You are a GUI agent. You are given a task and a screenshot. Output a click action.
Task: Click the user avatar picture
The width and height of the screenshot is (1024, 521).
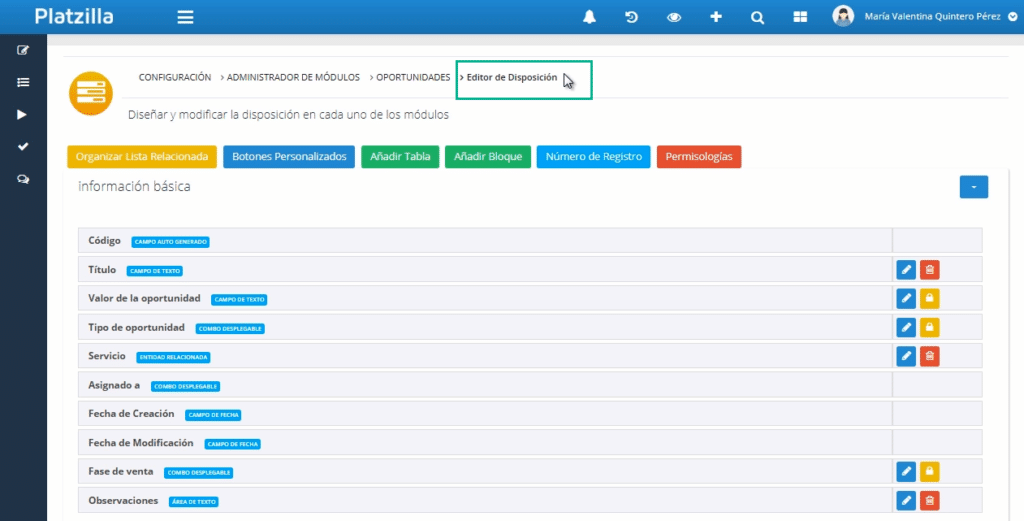[843, 16]
